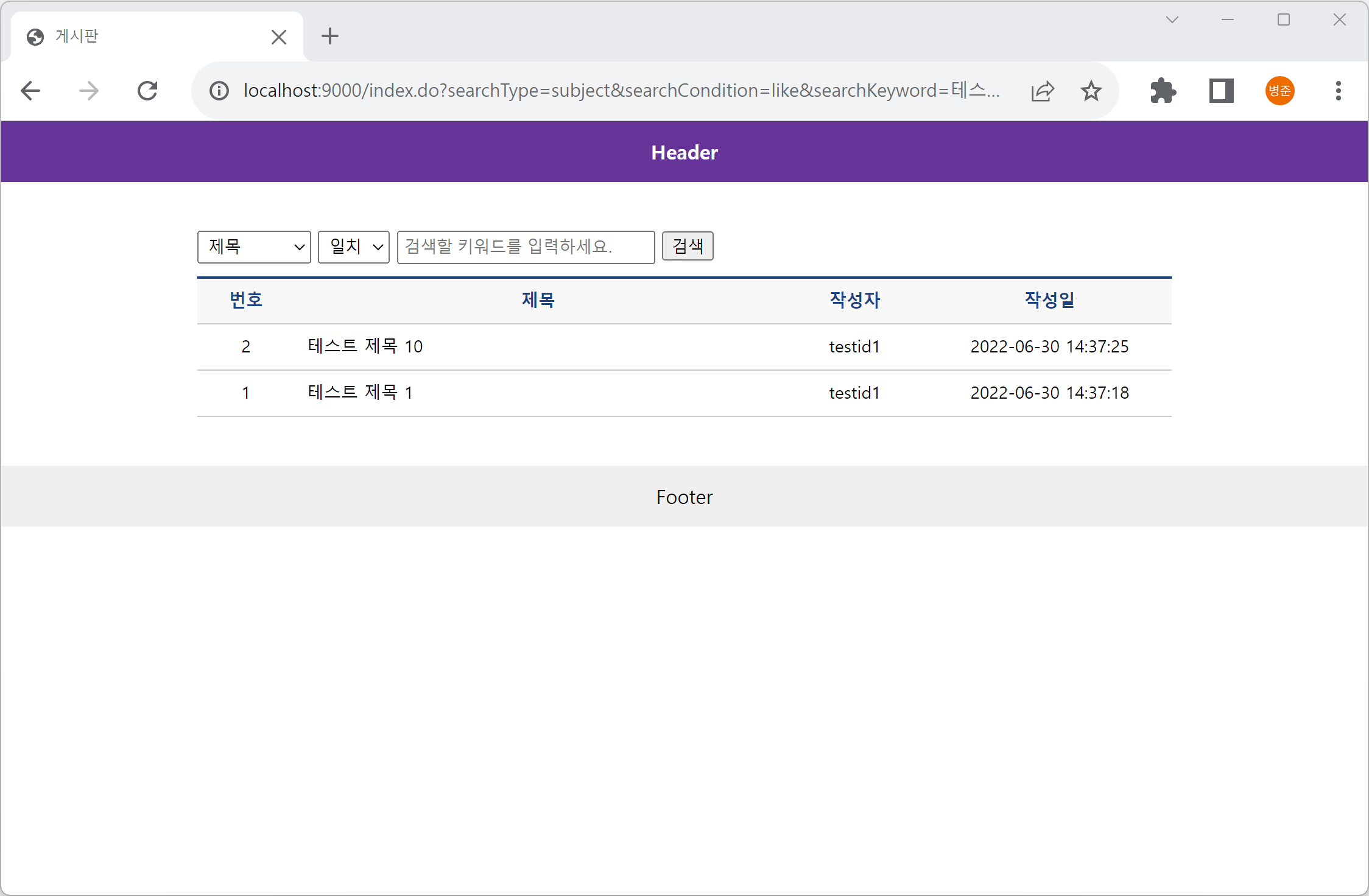
Task: Open post 테스트 제목 10
Action: point(365,347)
